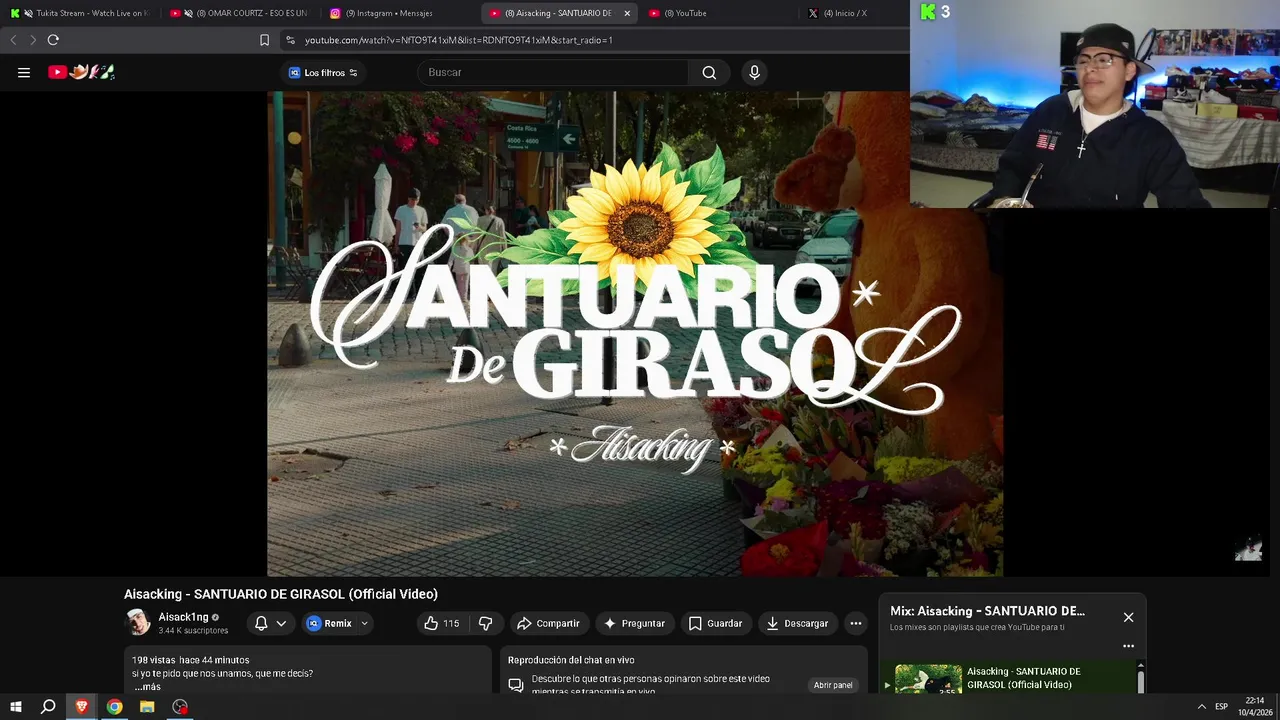Open Windows taskbar search
Viewport: 1280px width, 720px height.
(48, 707)
